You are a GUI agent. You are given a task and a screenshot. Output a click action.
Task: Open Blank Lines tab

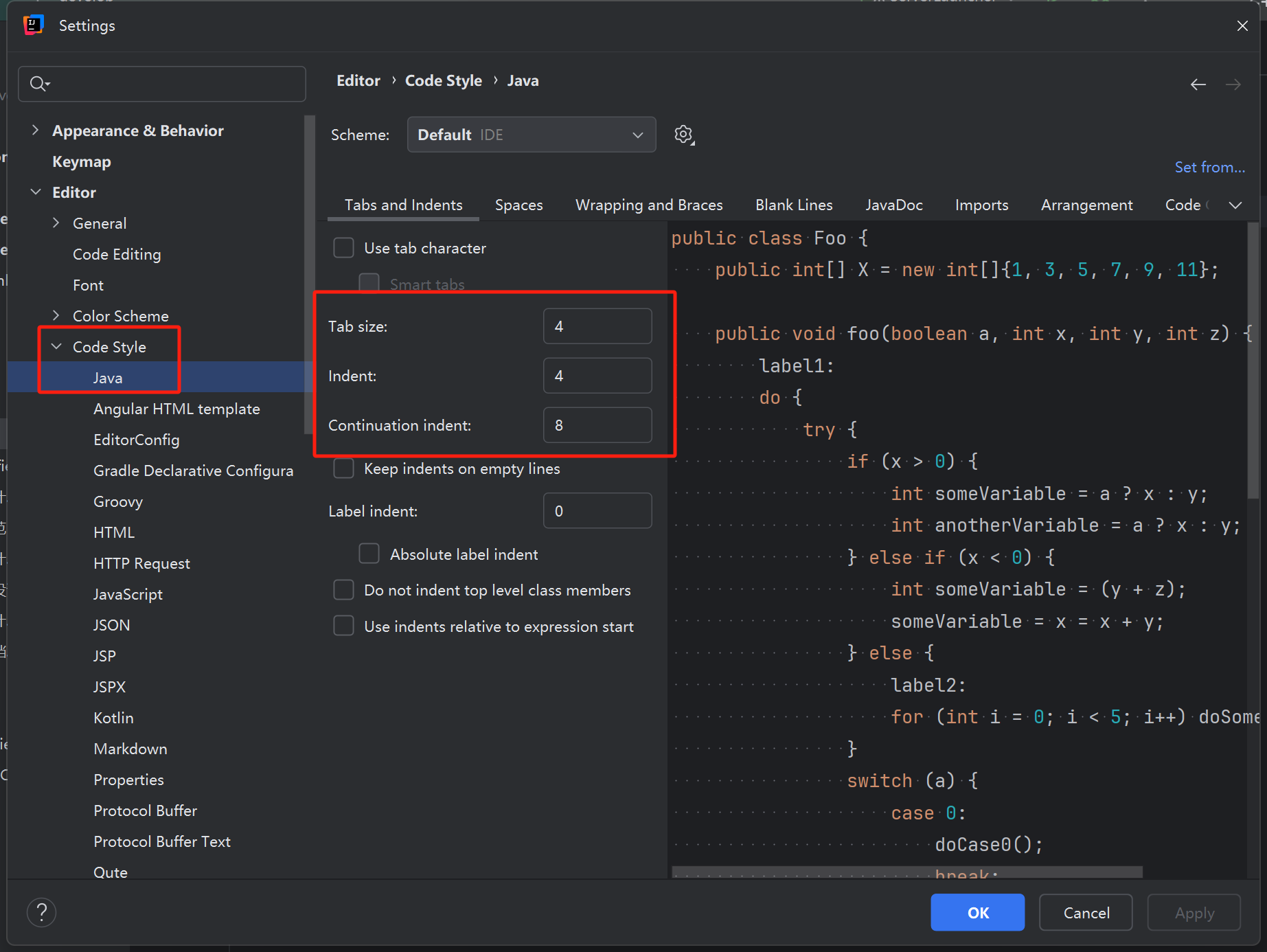(x=794, y=205)
